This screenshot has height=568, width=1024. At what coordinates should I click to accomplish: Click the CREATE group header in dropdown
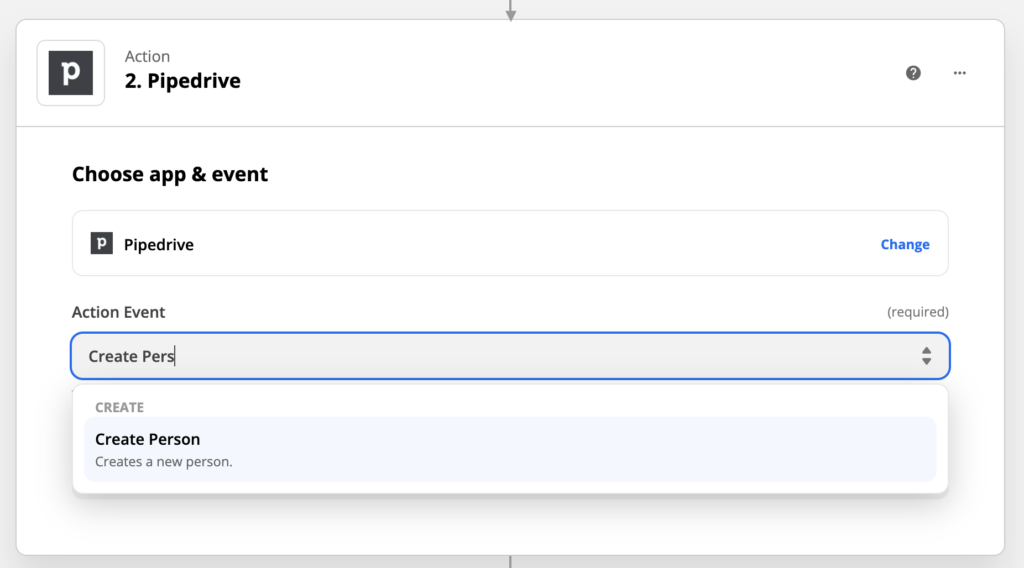click(120, 407)
